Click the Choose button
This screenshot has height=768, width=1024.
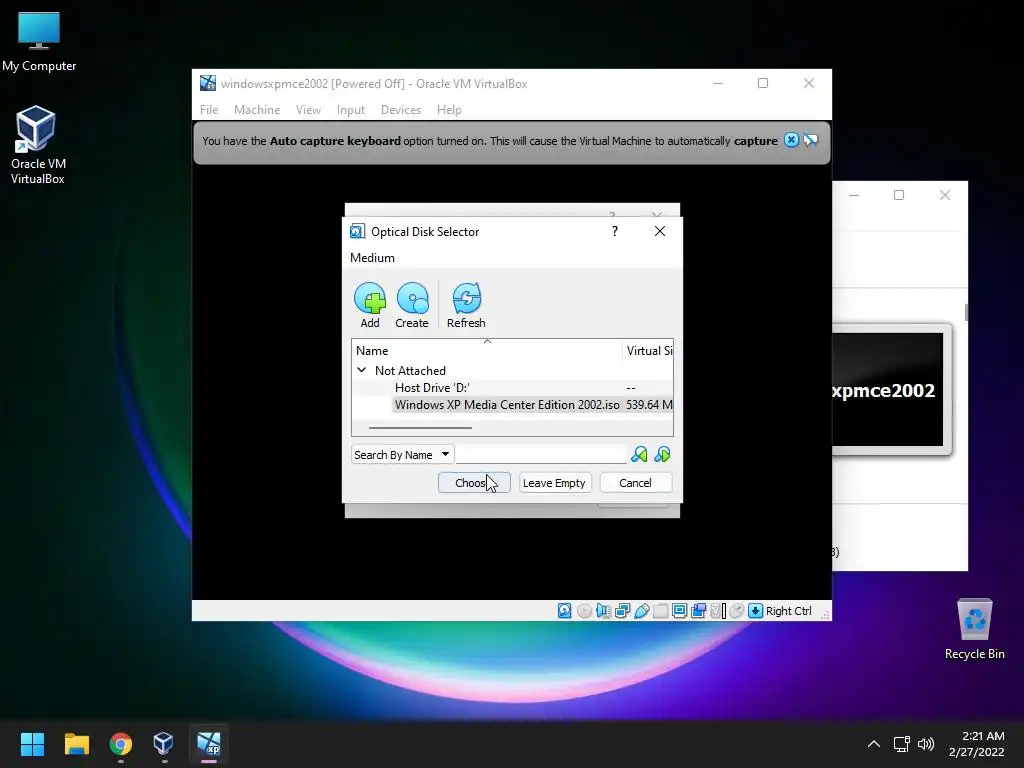474,483
